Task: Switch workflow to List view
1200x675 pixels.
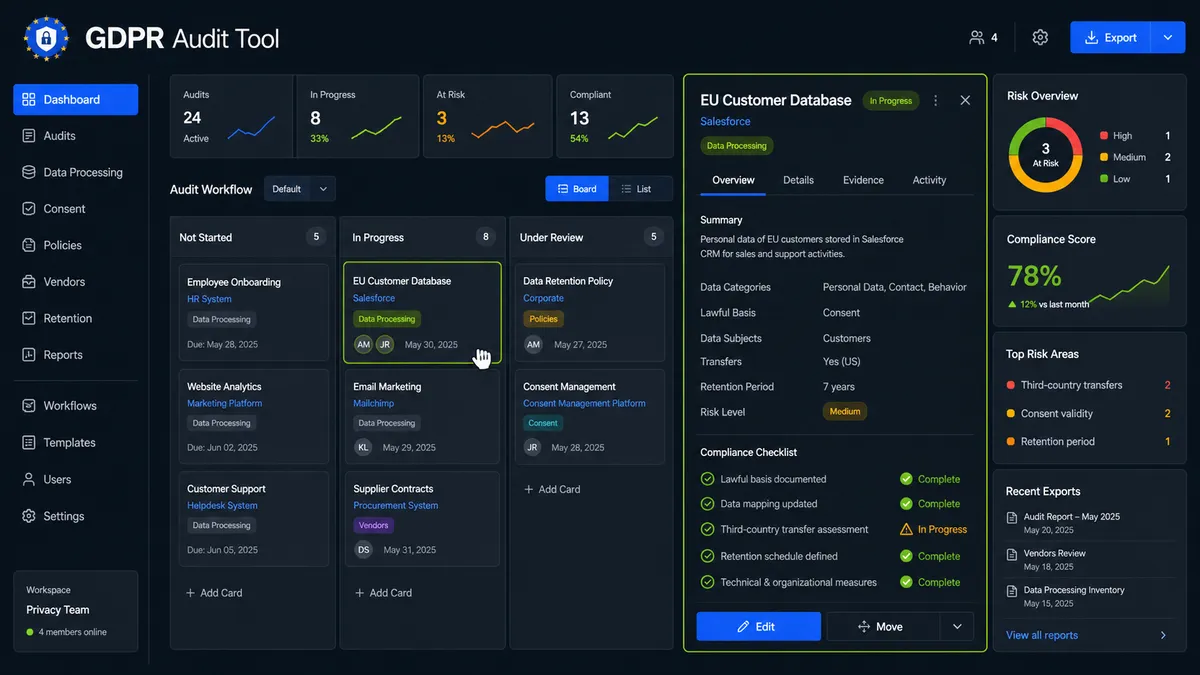Action: (640, 189)
